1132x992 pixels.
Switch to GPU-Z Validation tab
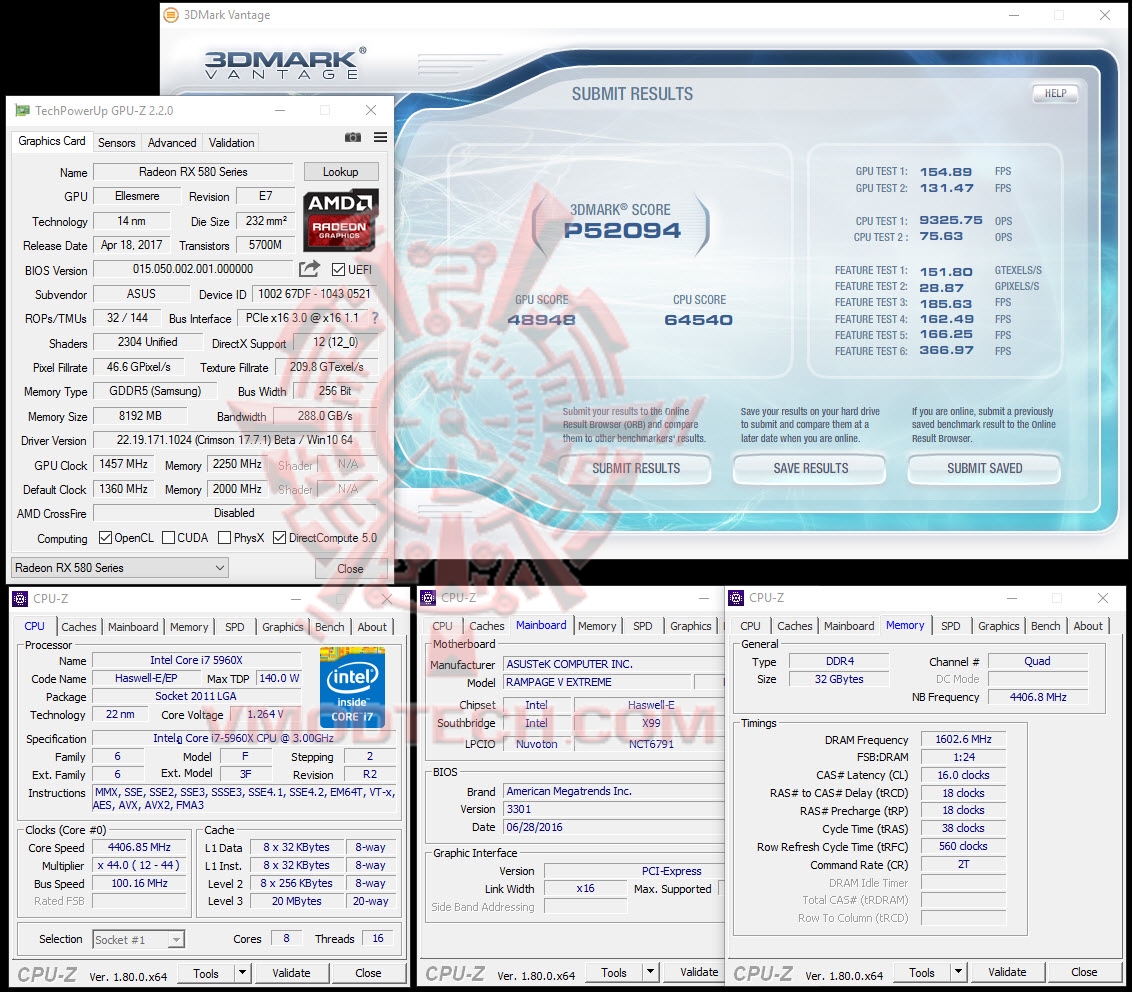231,142
